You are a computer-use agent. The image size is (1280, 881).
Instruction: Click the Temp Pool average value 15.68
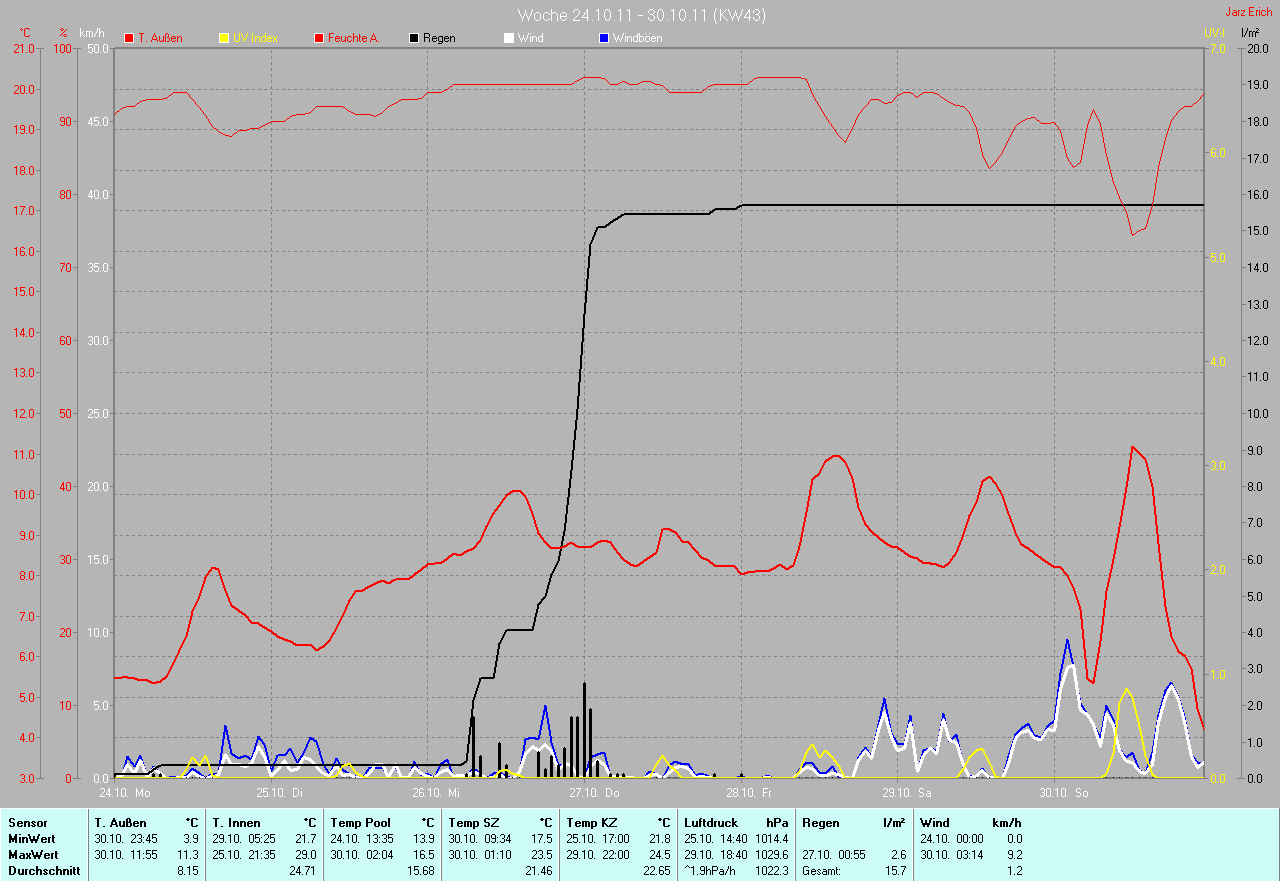[420, 871]
